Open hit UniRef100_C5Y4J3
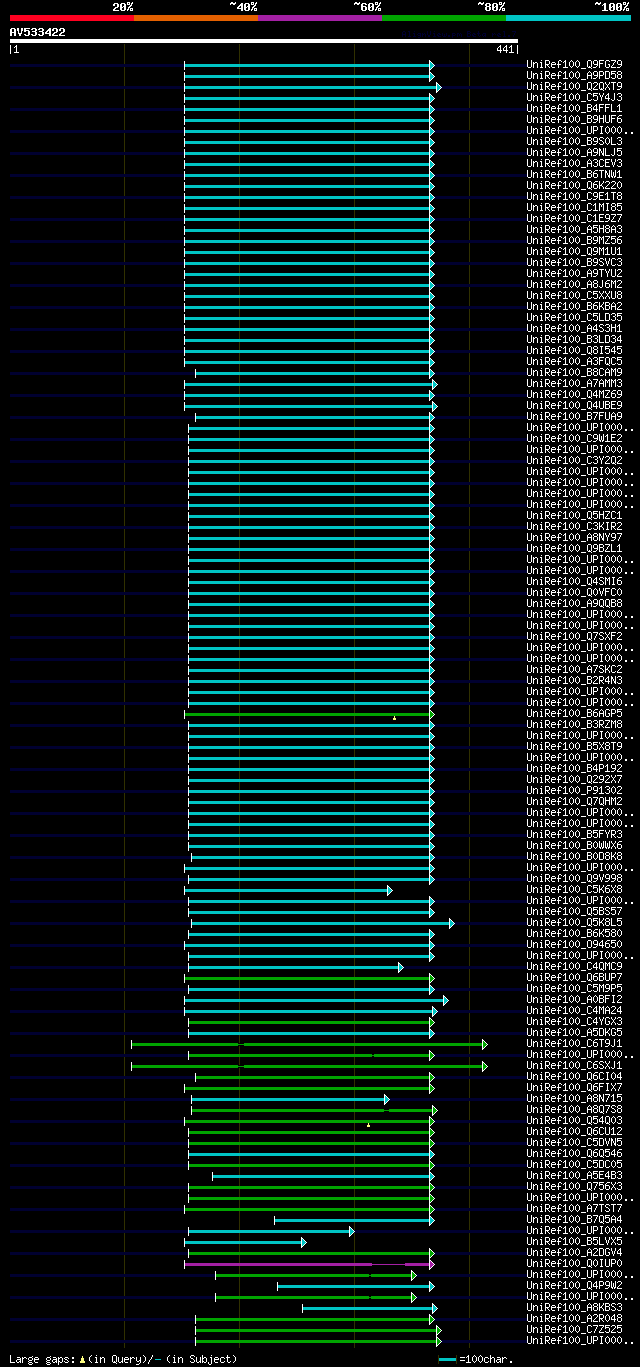 (x=574, y=97)
